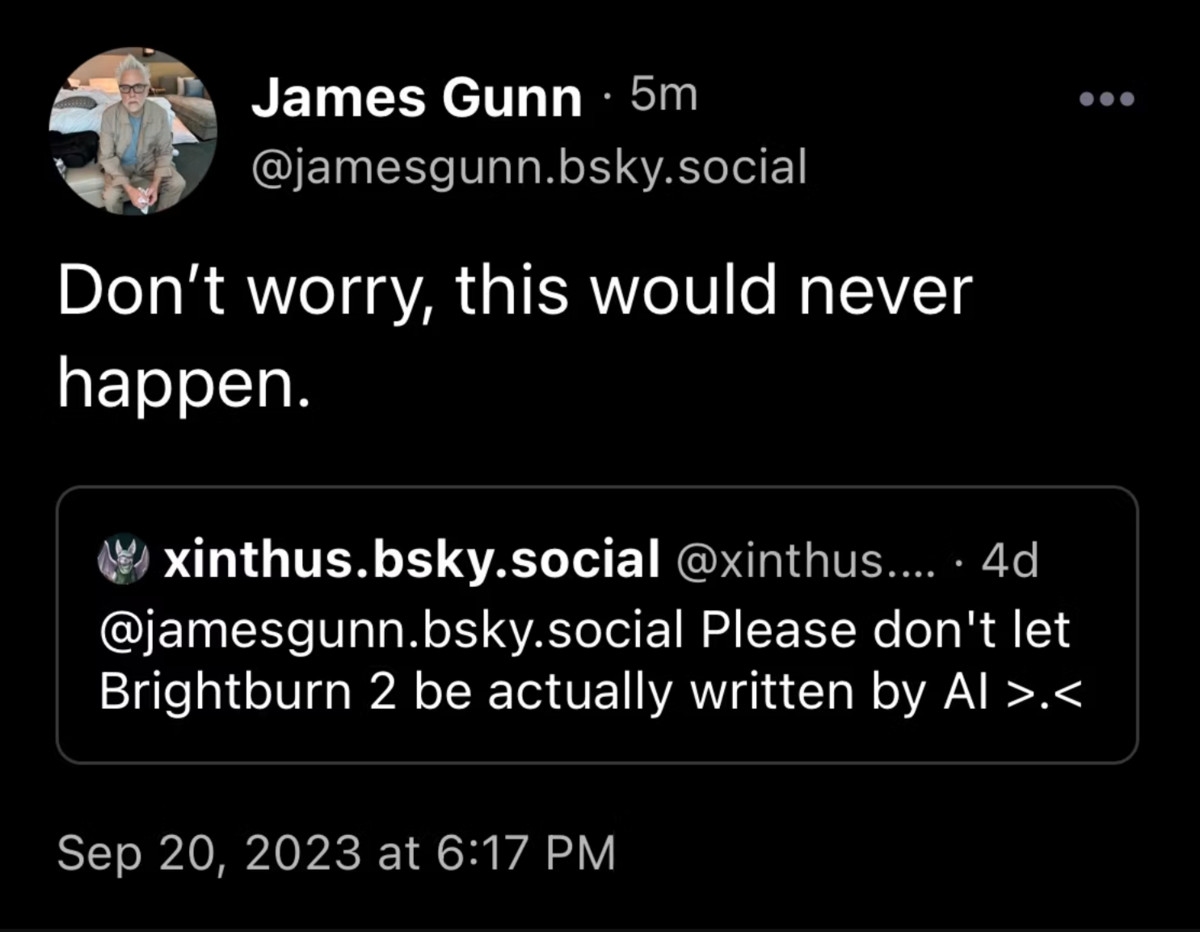Tap the xinthus avatar in quoted post
The height and width of the screenshot is (932, 1200).
(x=123, y=562)
